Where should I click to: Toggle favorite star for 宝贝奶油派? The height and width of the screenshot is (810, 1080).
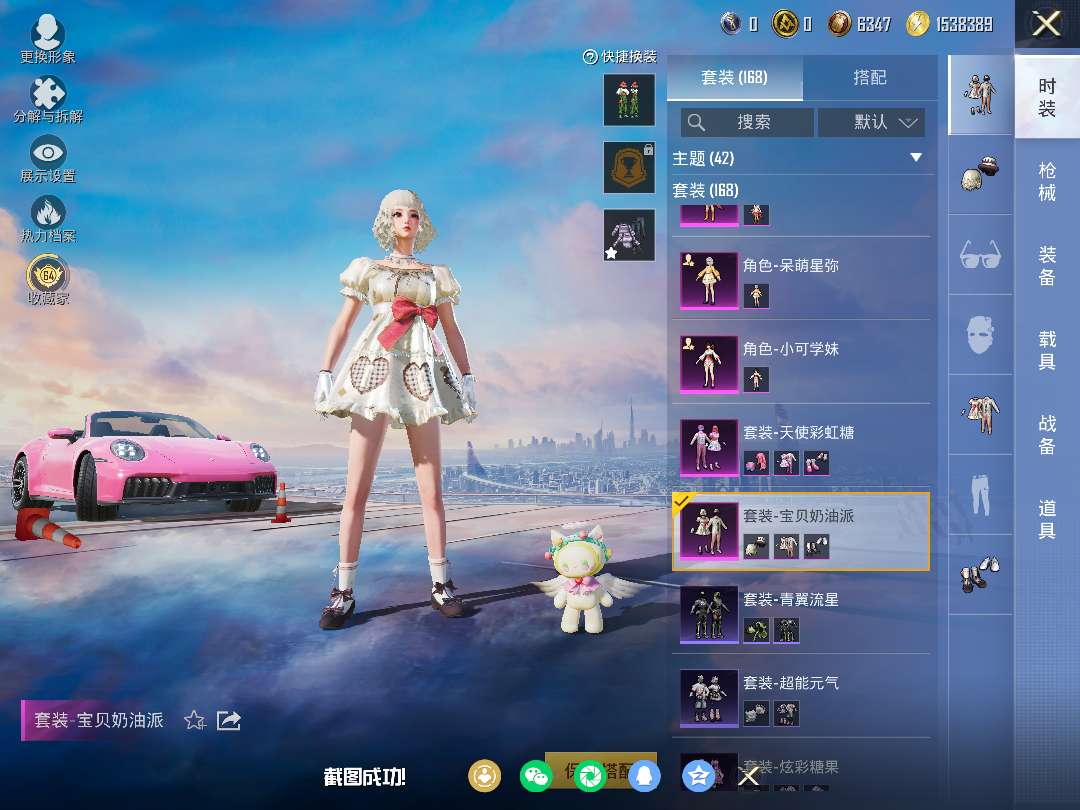point(195,720)
